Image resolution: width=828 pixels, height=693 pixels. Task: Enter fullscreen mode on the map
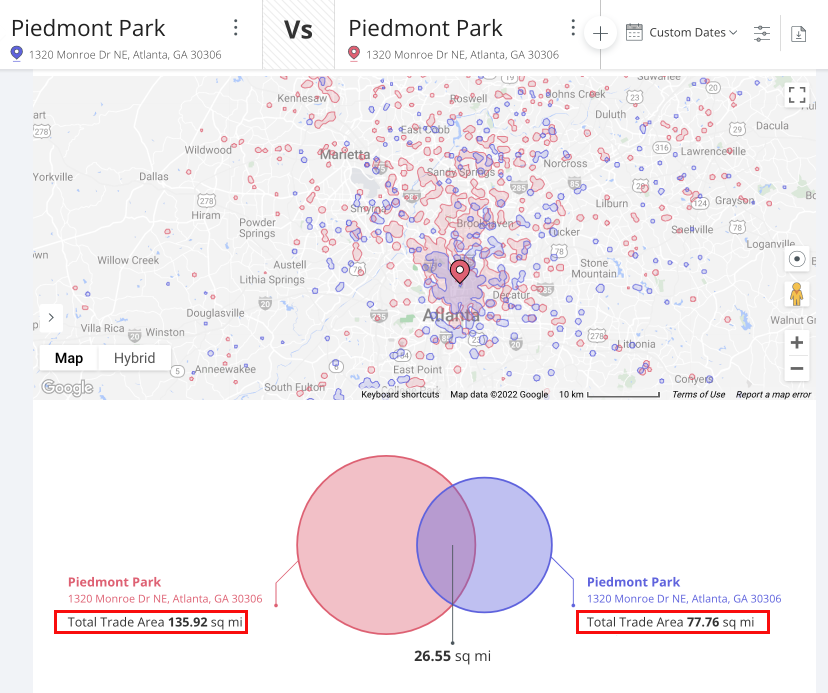[797, 94]
